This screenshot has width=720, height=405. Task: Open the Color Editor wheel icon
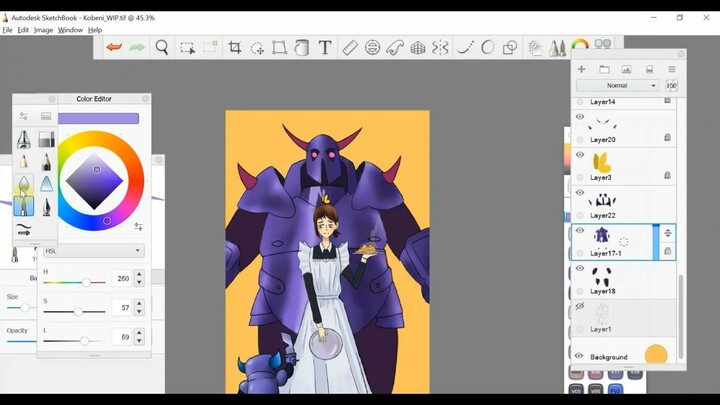(580, 45)
